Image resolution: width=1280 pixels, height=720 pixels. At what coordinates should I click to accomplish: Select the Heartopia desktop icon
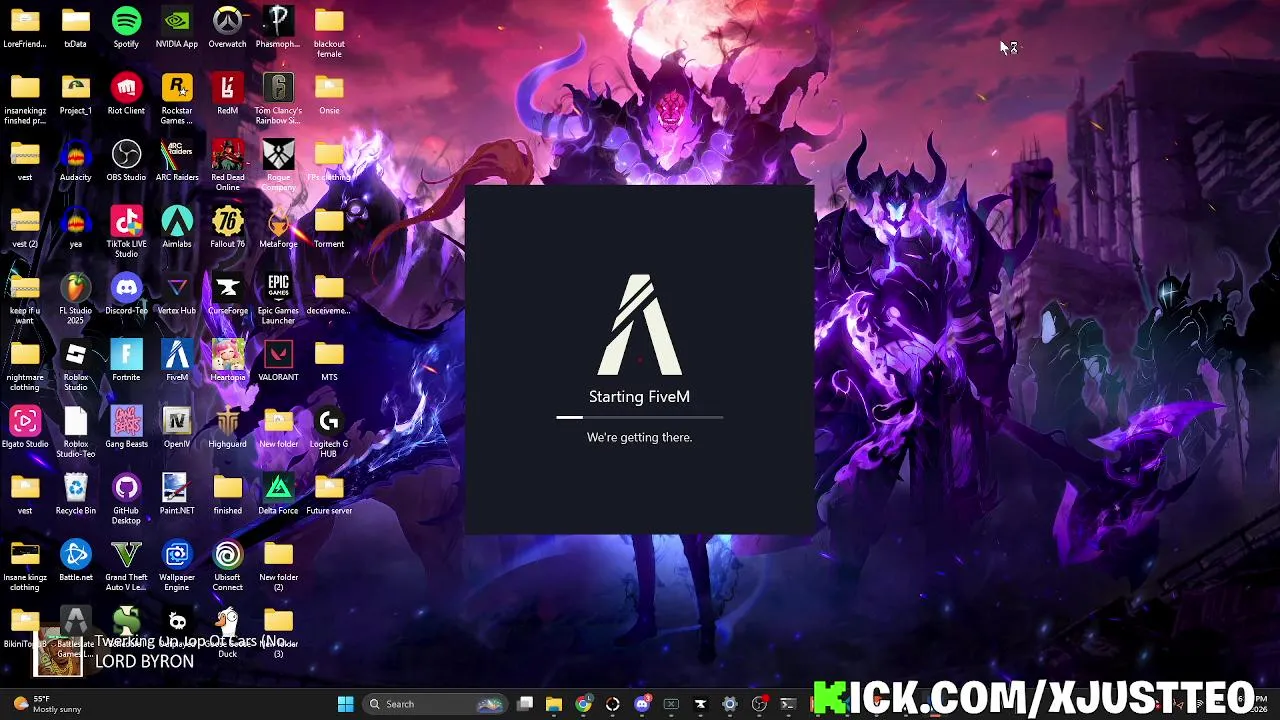(x=228, y=361)
